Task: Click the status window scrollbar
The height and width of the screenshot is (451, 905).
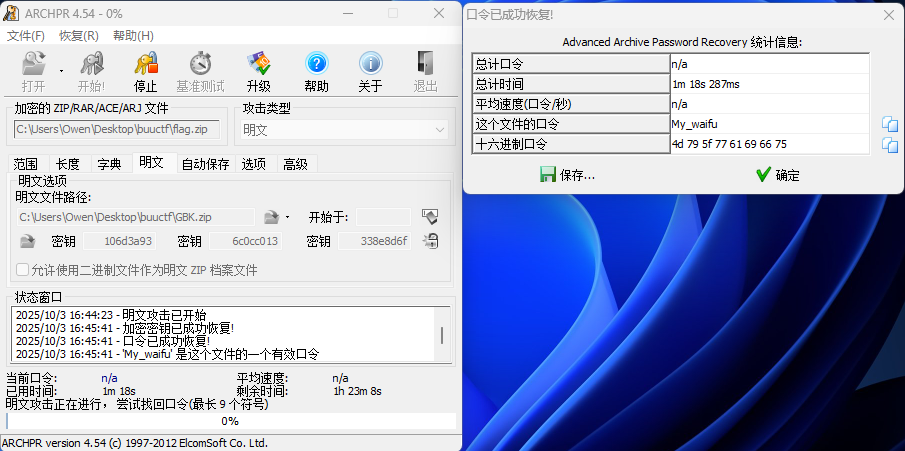Action: (442, 335)
